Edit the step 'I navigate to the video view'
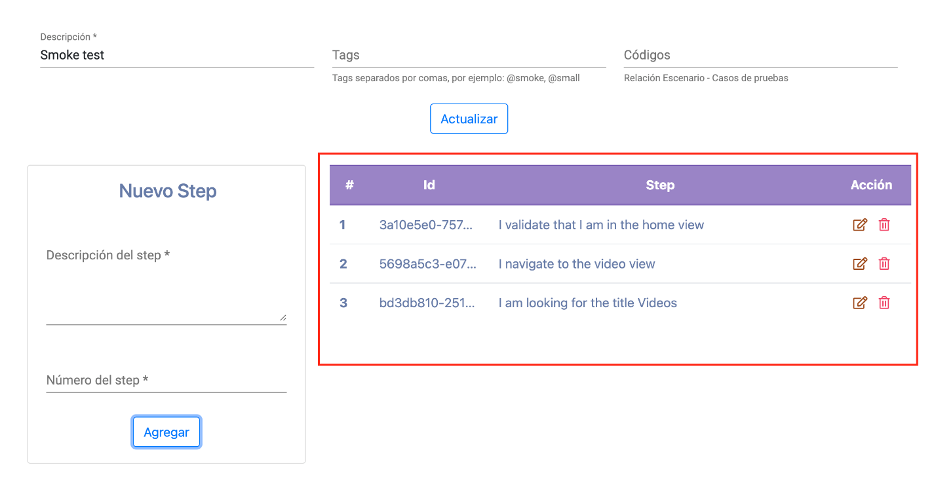This screenshot has width=936, height=488. (x=860, y=264)
